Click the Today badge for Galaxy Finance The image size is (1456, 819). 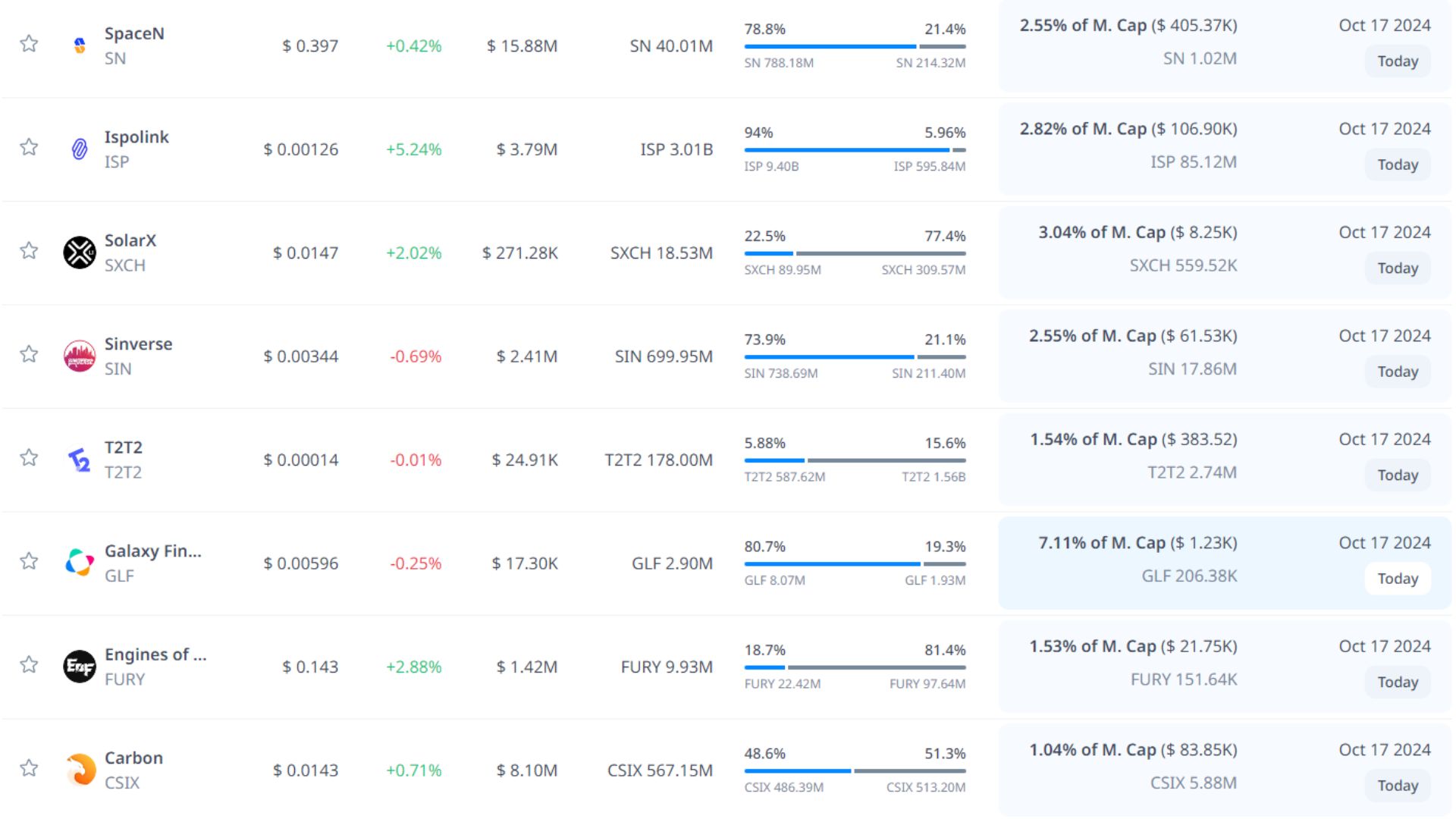(1397, 579)
